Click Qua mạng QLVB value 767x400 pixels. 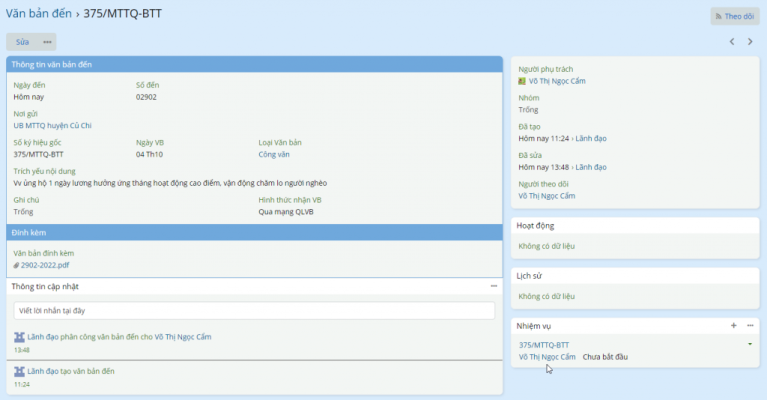click(286, 212)
